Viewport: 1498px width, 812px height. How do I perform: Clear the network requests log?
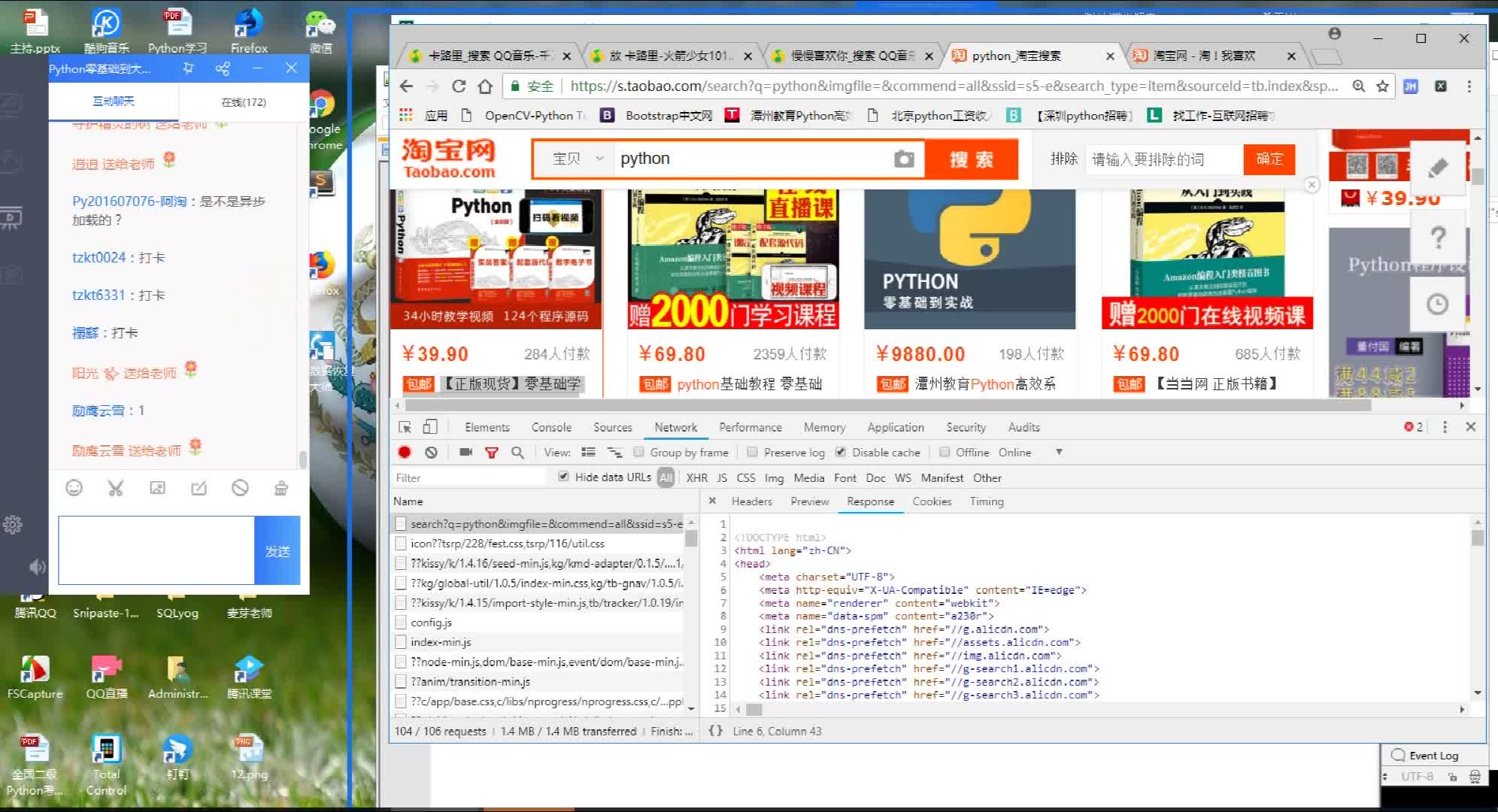[x=431, y=452]
